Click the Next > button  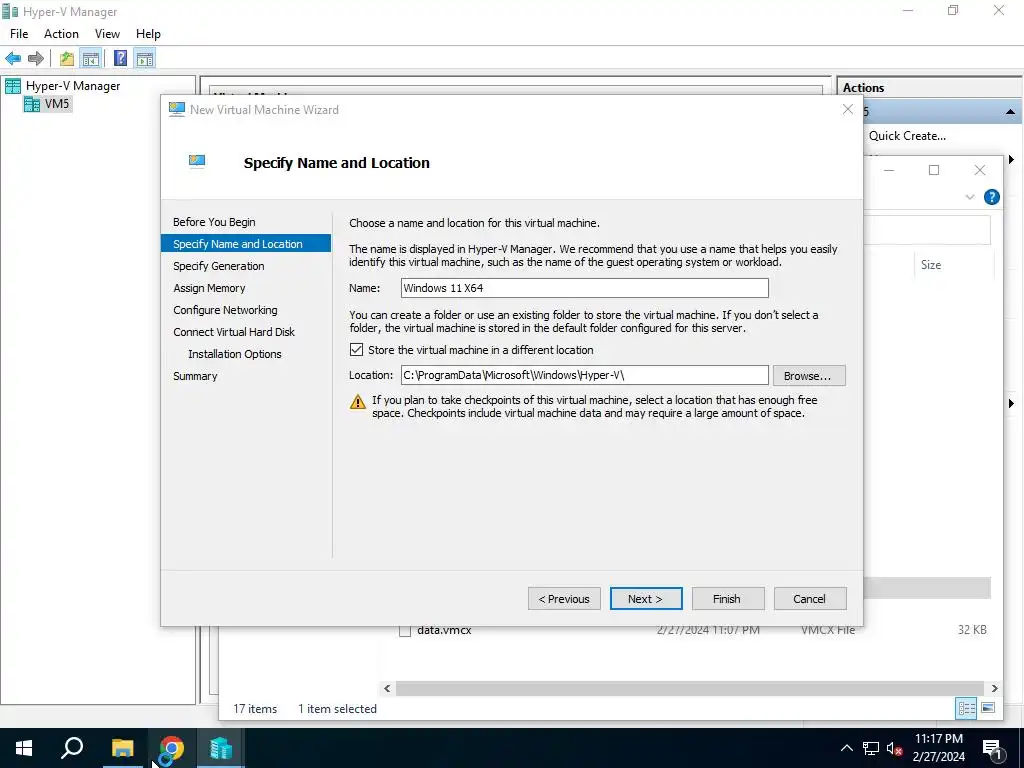pos(646,599)
